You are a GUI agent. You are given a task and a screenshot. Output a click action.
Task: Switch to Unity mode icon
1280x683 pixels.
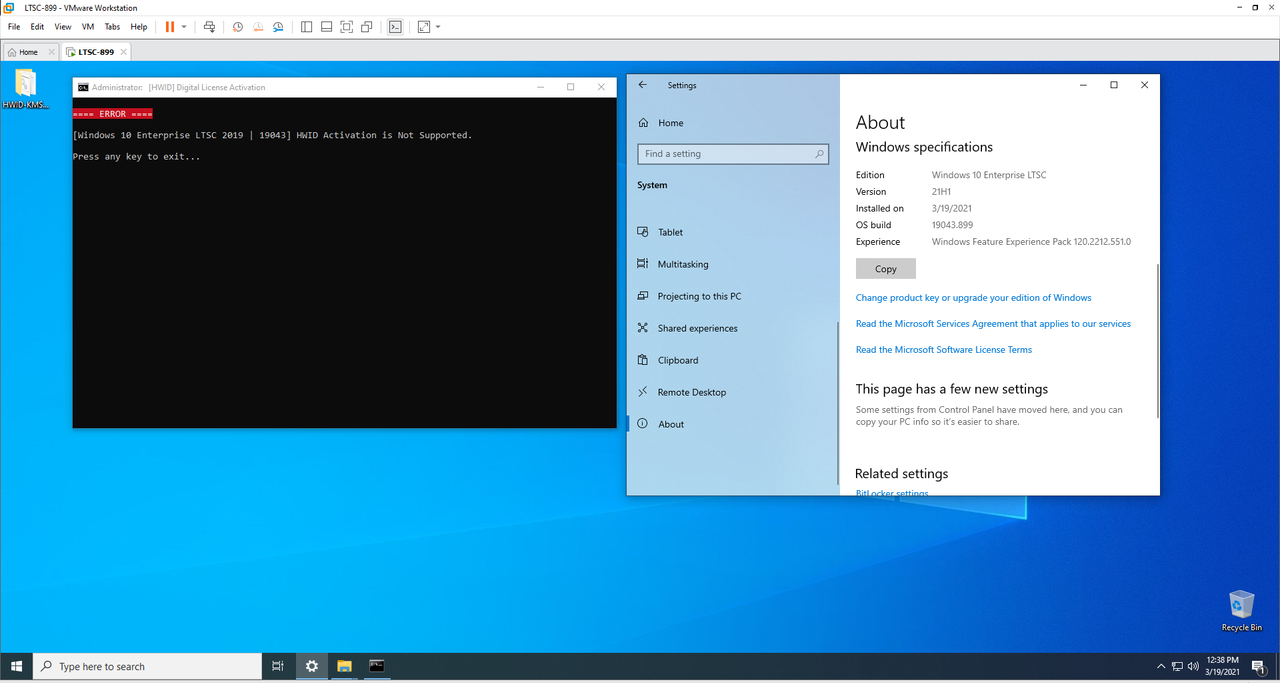coord(367,27)
